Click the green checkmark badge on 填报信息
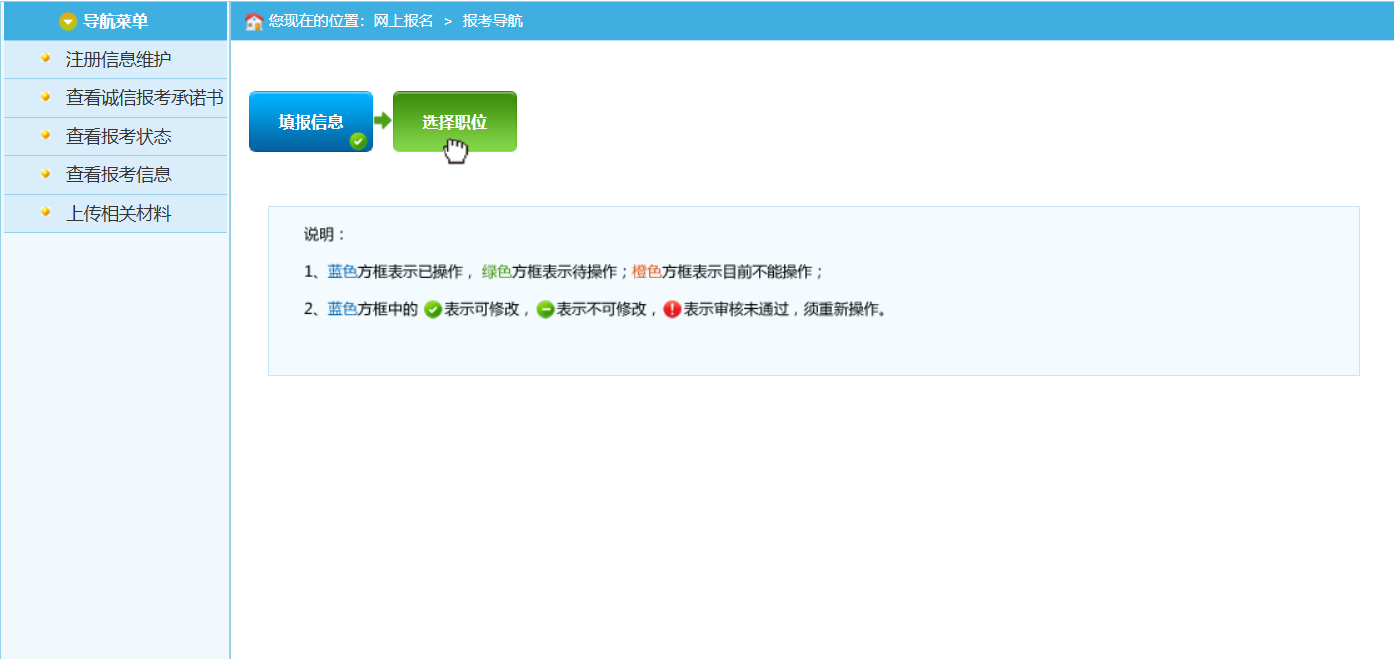Viewport: 1395px width, 659px height. click(358, 141)
